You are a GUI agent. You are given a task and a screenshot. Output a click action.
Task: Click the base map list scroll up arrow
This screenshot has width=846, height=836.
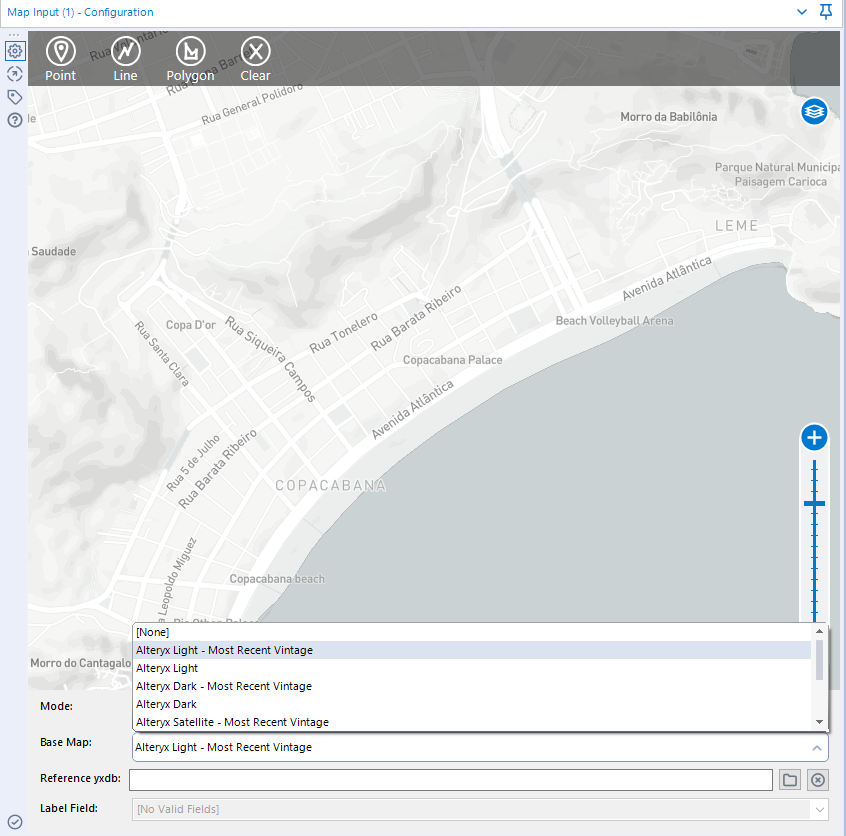click(x=820, y=631)
